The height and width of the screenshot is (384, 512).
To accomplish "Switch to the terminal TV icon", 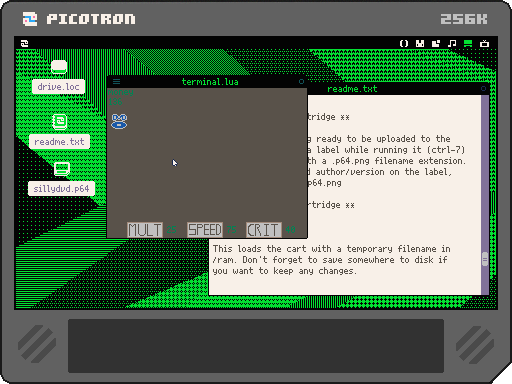I will coord(484,43).
